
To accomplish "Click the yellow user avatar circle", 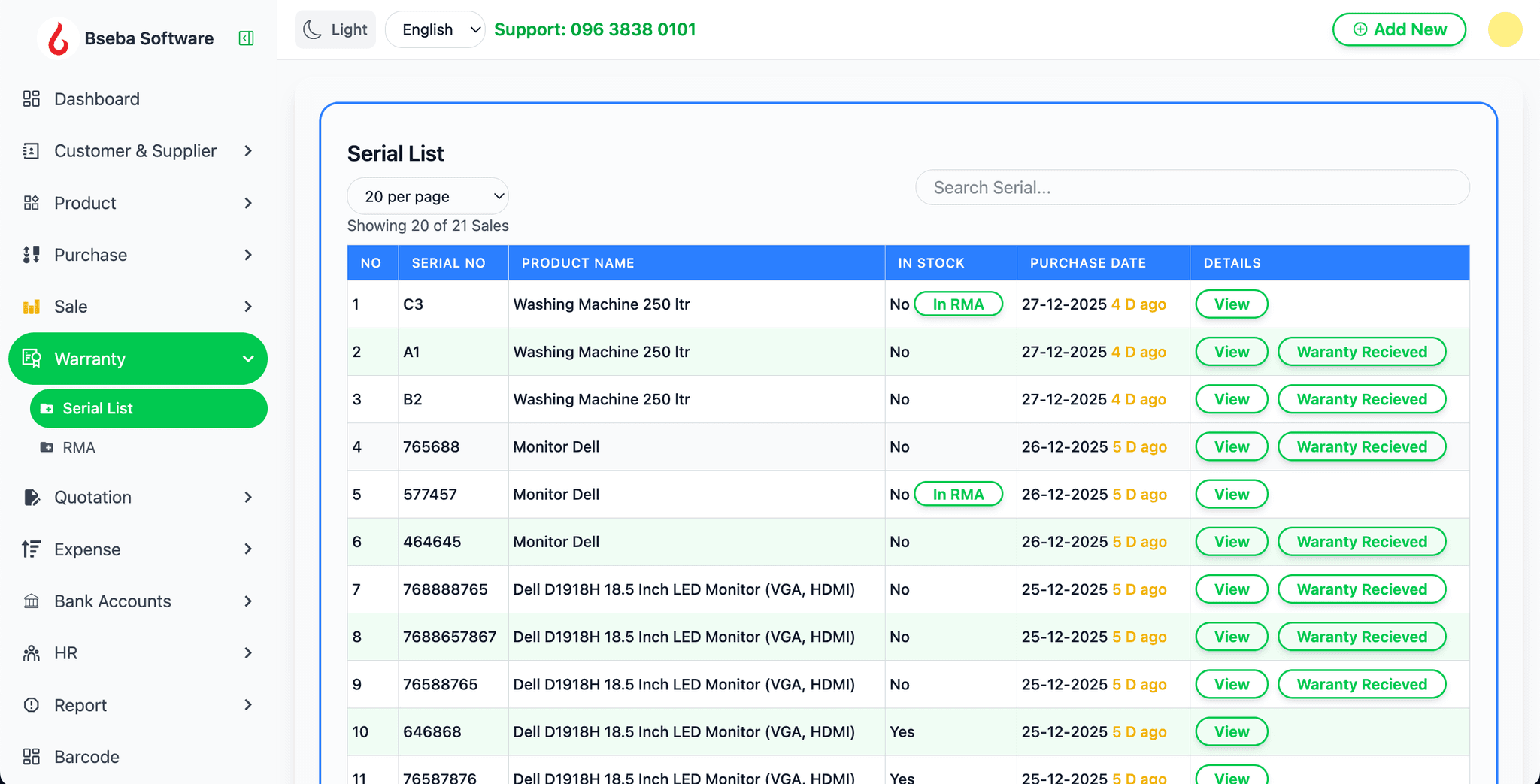I will point(1505,30).
